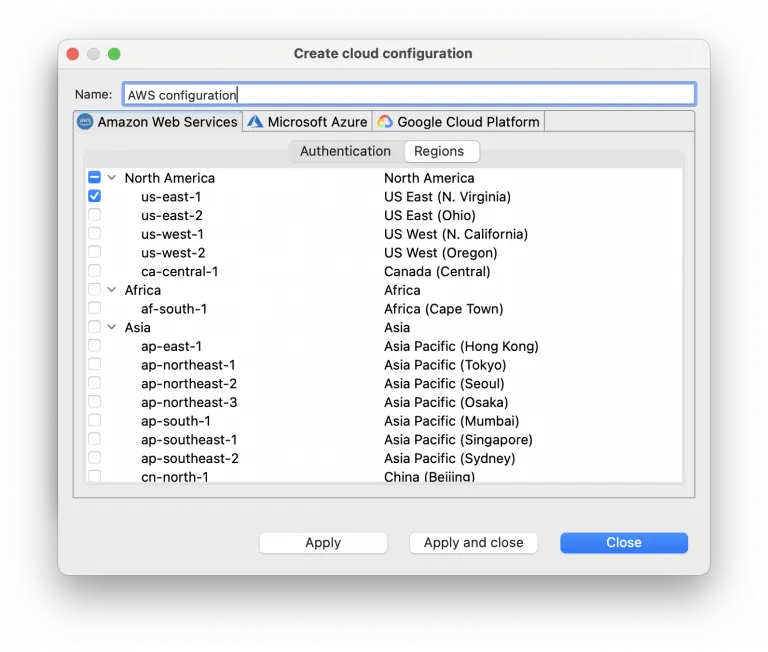Select the 'ap-east-1' row label
Image resolution: width=768 pixels, height=652 pixels.
[x=171, y=346]
